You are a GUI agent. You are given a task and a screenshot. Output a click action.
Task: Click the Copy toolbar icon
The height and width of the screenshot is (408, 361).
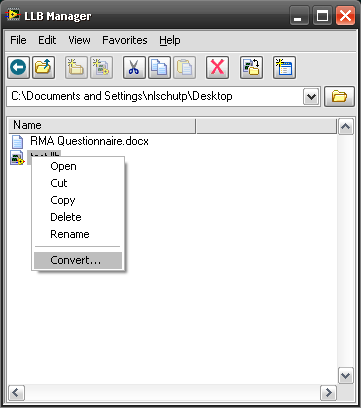click(x=159, y=68)
